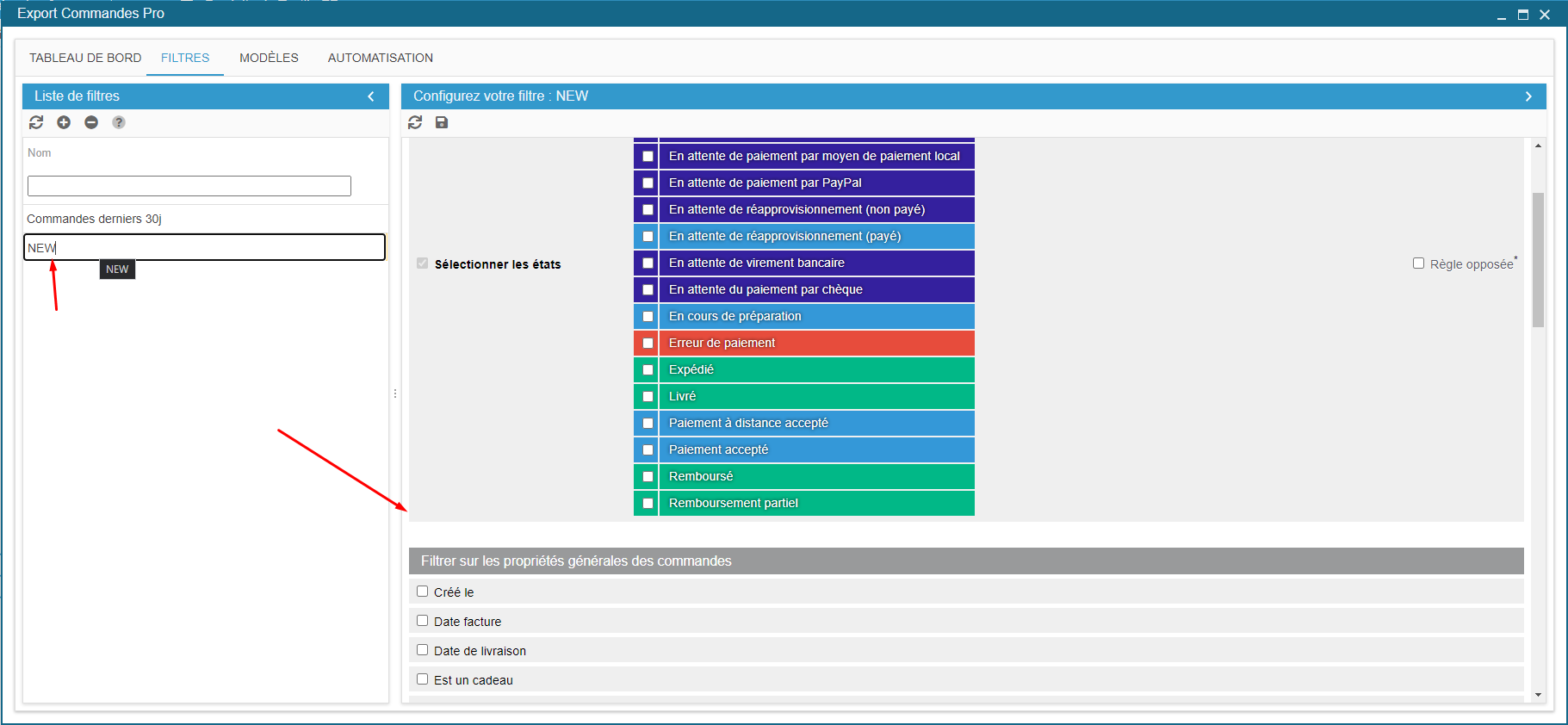Reload the filter configuration panel
The image size is (1568, 725).
tap(415, 122)
